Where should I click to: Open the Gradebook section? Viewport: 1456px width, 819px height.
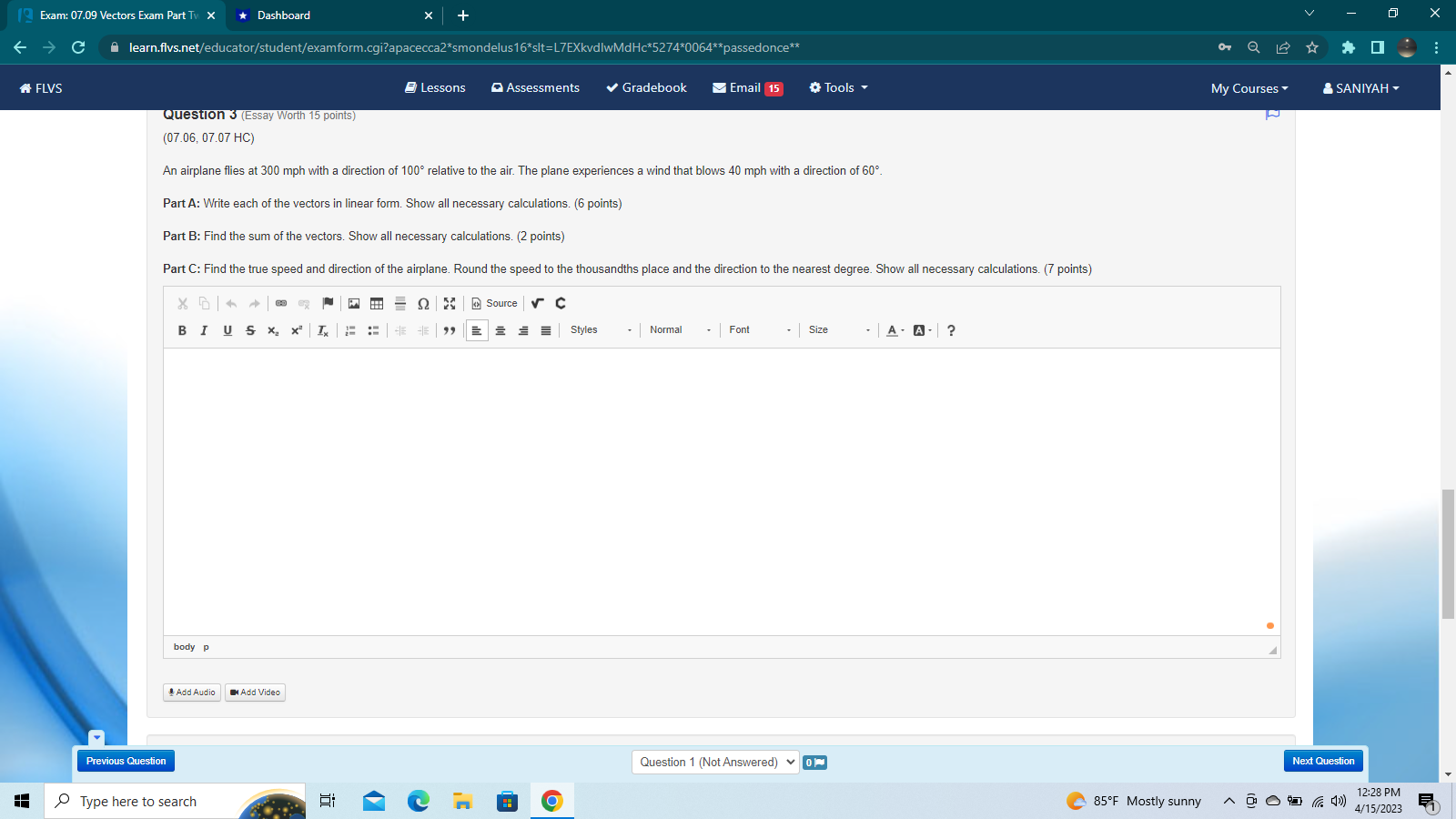pos(646,87)
